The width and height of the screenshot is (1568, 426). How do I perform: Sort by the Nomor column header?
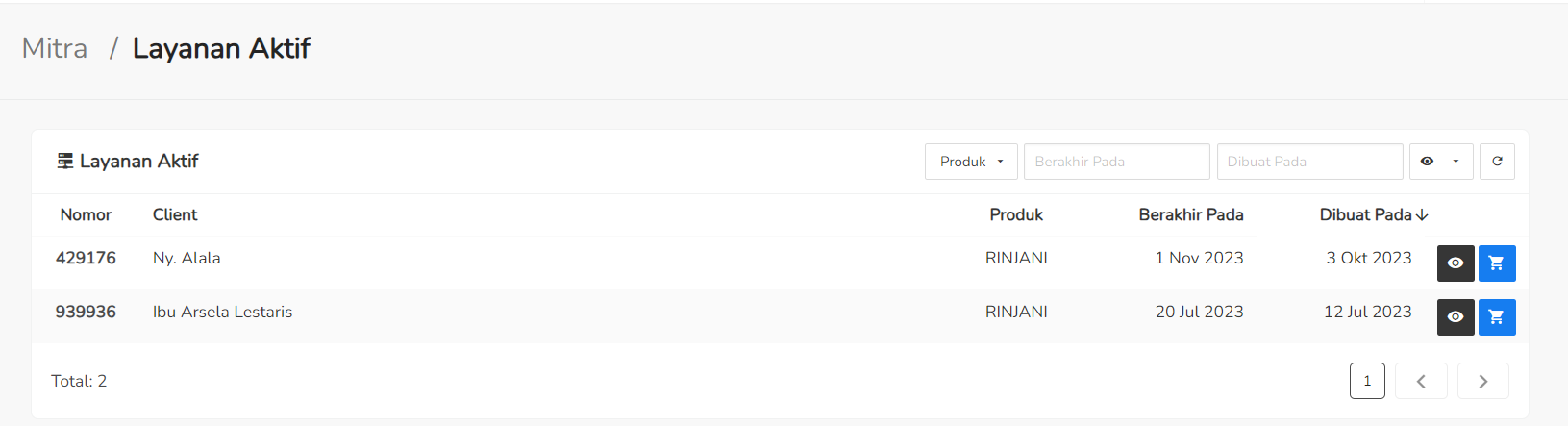[86, 214]
